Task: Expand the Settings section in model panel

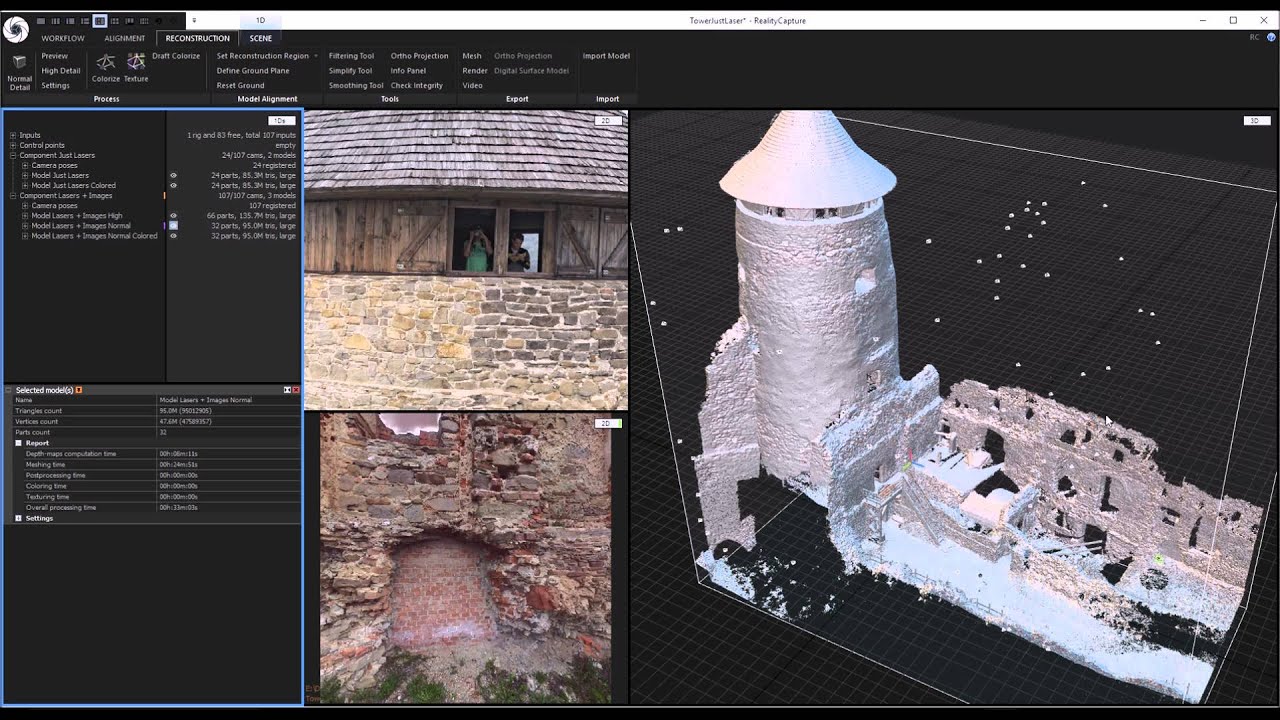Action: tap(18, 518)
